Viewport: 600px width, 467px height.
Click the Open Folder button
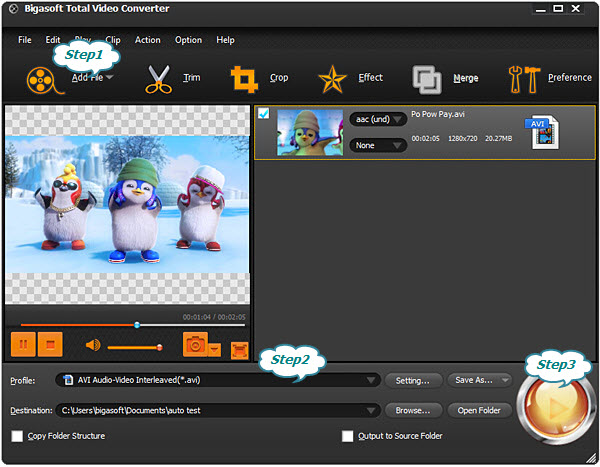click(479, 410)
